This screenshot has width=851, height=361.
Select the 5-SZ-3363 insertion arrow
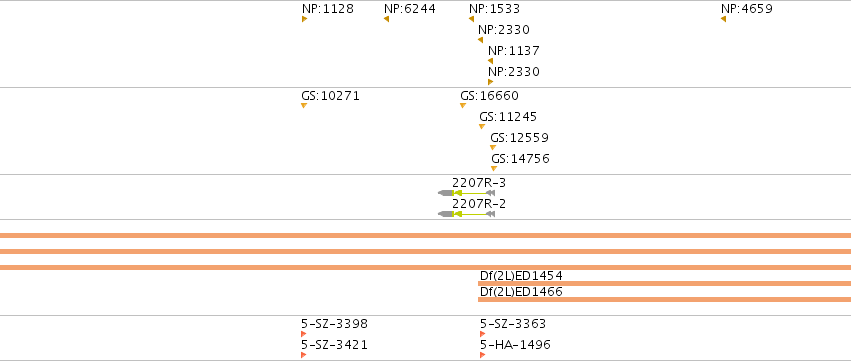(x=482, y=334)
